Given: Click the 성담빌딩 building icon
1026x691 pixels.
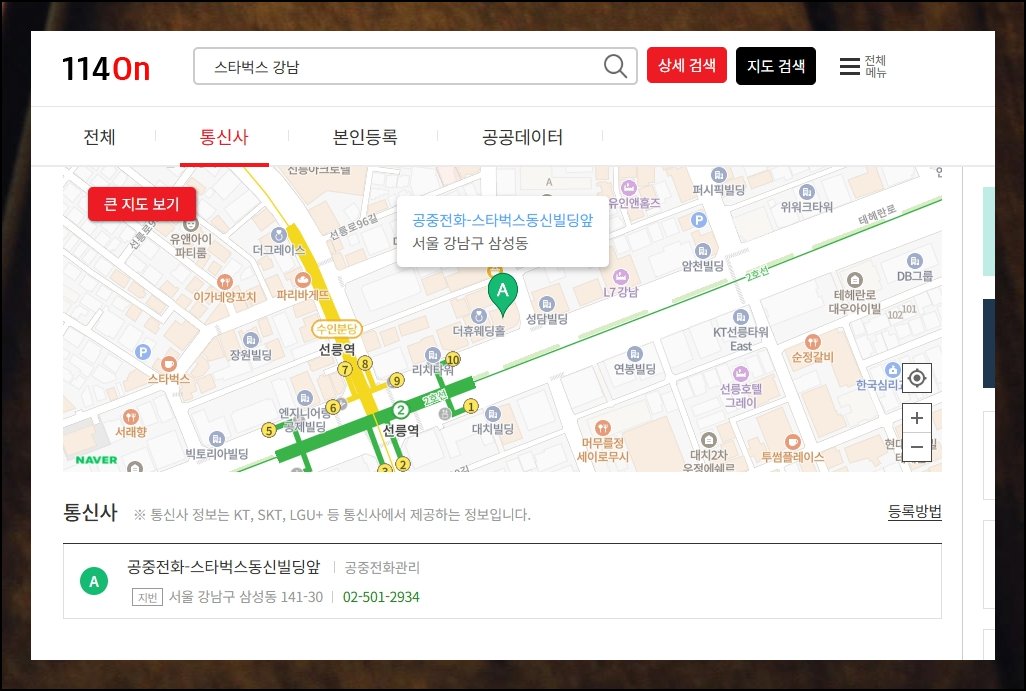Looking at the screenshot, I should tap(546, 304).
